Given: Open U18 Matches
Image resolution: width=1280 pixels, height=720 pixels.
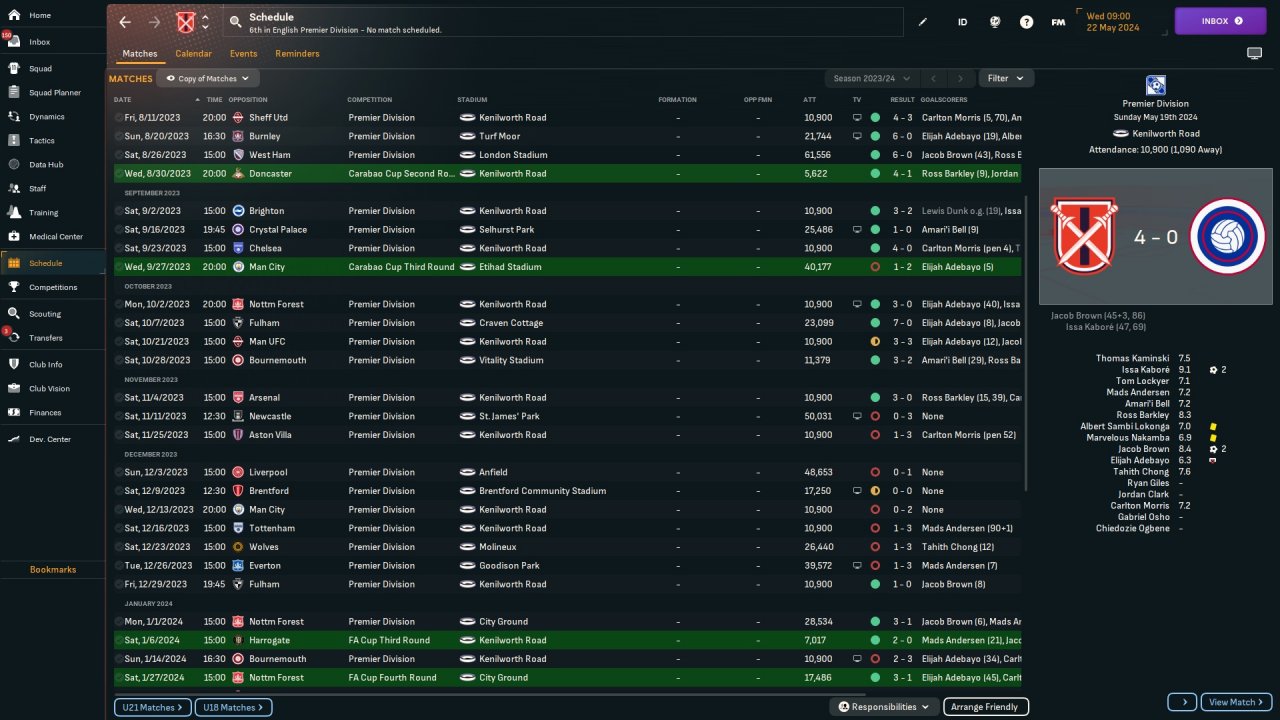Looking at the screenshot, I should (x=233, y=707).
